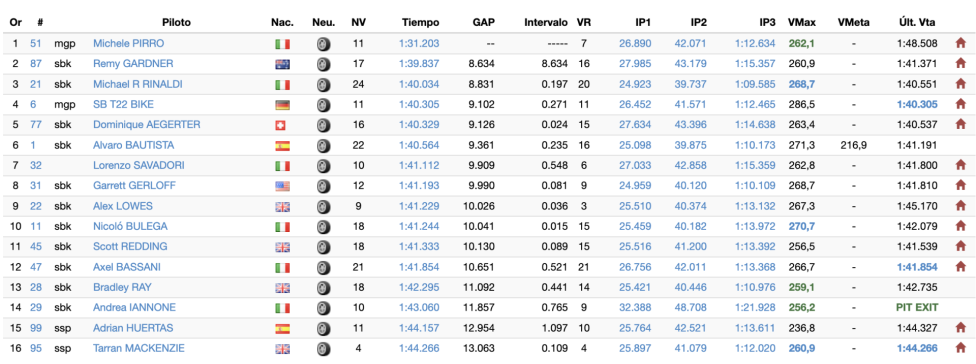Click the pit house icon in Tarran MACKENZIE's row
This screenshot has height=364, width=976.
pos(960,348)
